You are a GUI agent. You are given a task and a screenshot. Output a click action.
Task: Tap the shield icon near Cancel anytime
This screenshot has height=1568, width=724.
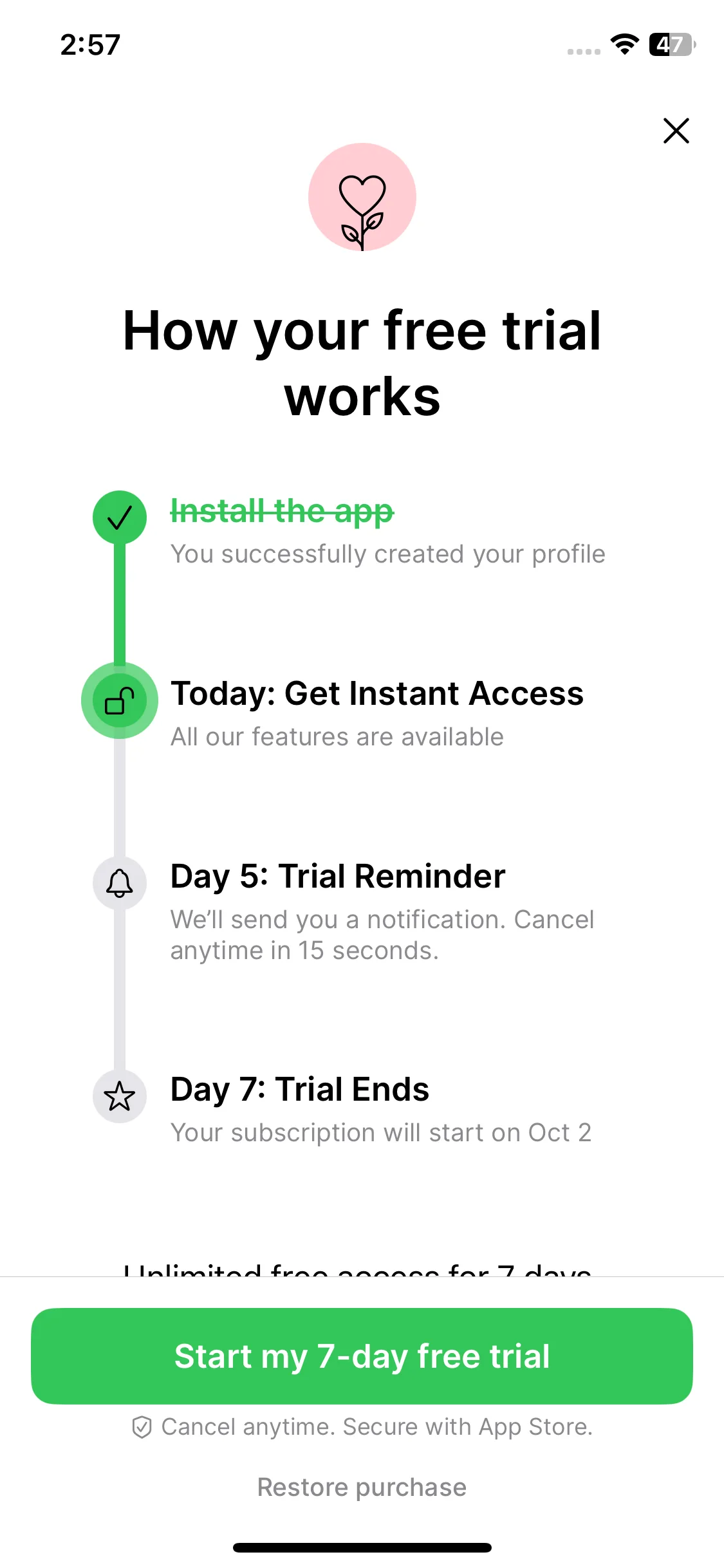(142, 1427)
